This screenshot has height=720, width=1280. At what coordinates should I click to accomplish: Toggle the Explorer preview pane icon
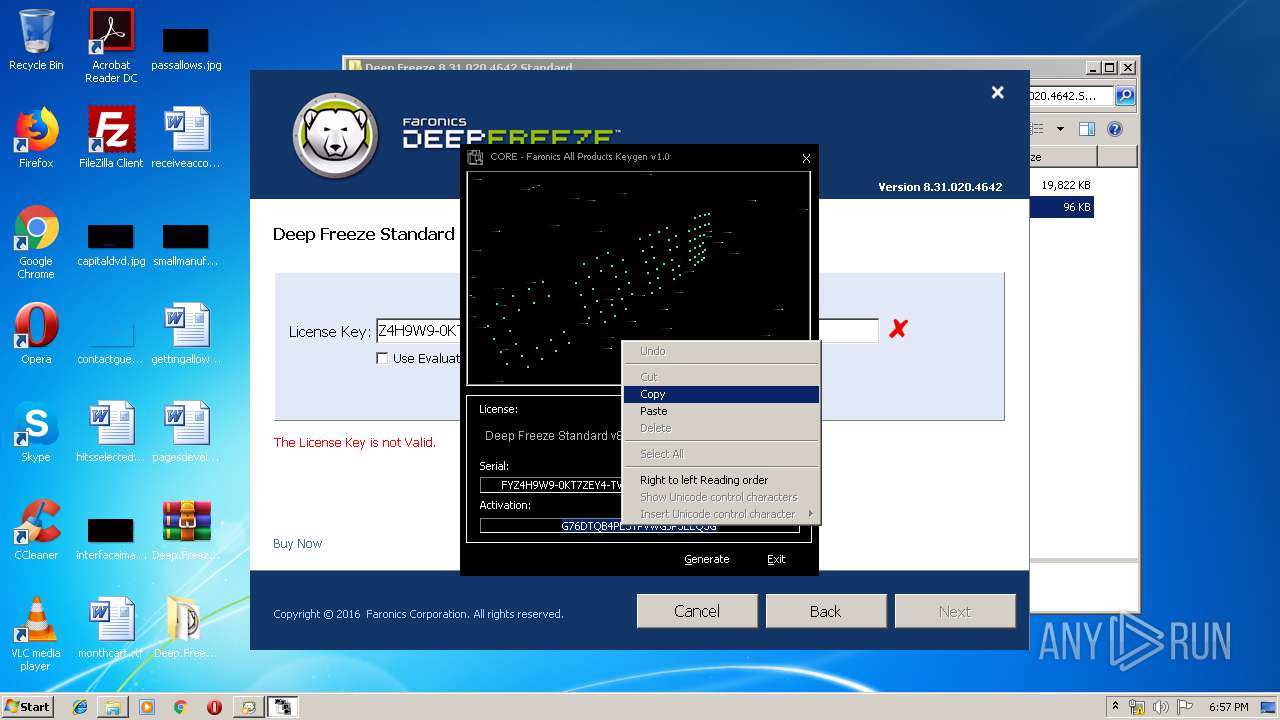(x=1087, y=129)
